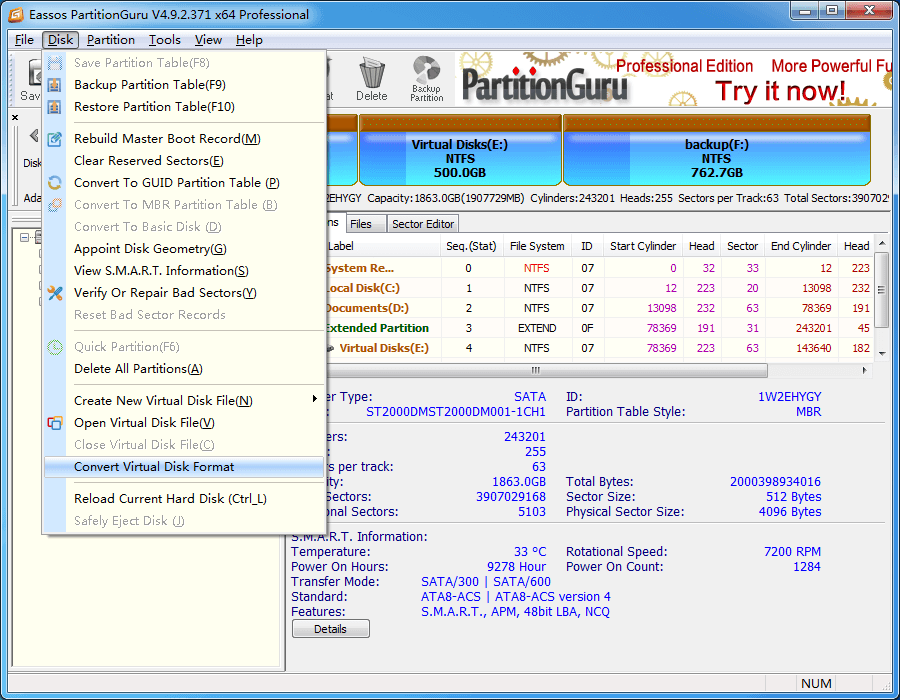Click the horizontal scrollbar right arrow
This screenshot has height=700, width=900.
pyautogui.click(x=865, y=371)
